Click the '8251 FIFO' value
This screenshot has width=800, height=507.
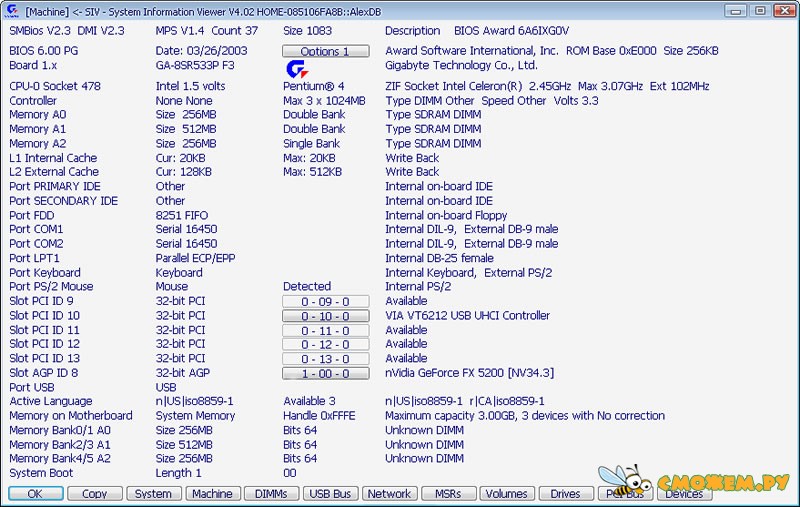tap(182, 216)
